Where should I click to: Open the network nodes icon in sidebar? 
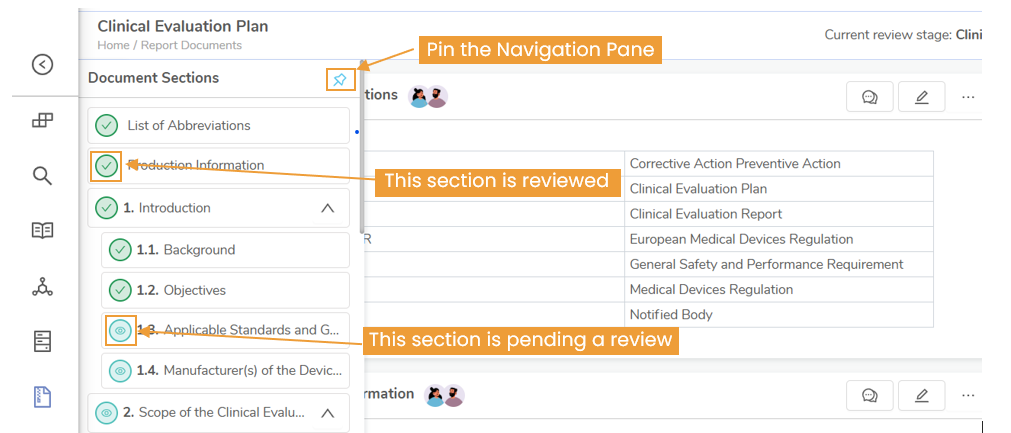43,286
